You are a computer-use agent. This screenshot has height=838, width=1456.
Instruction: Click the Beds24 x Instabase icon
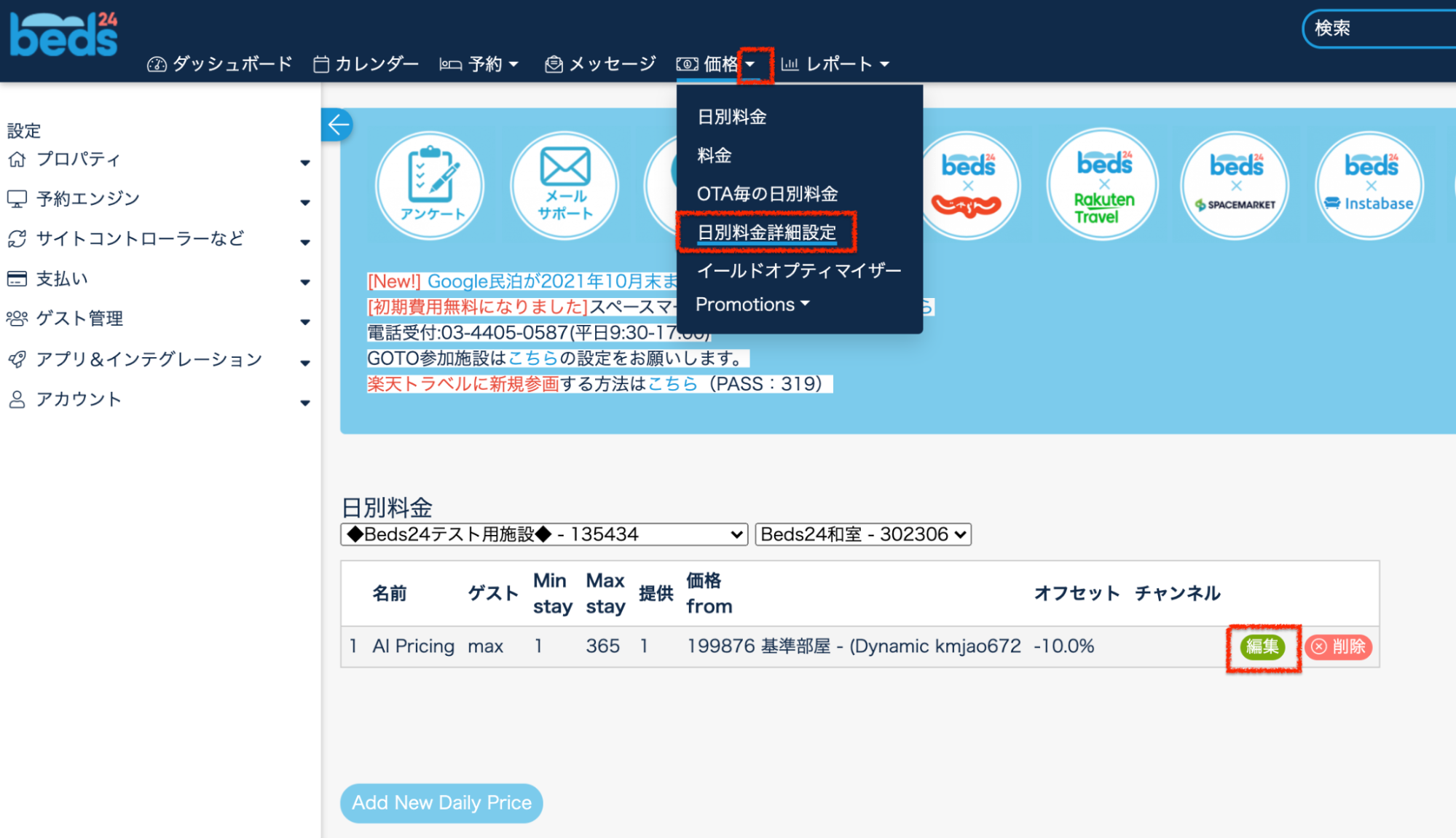(1370, 185)
